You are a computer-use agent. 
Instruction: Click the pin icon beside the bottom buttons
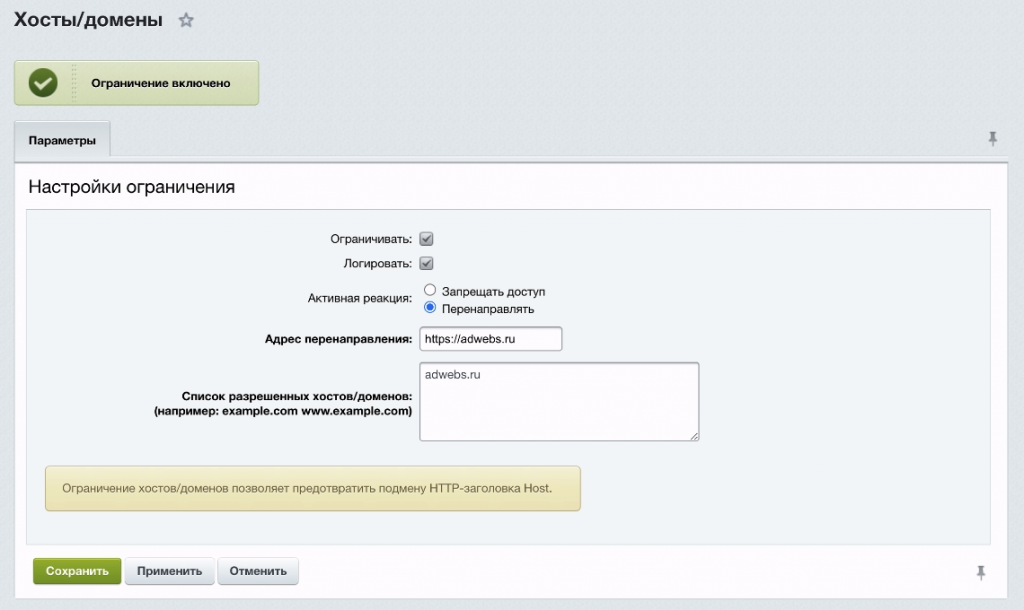pyautogui.click(x=981, y=572)
